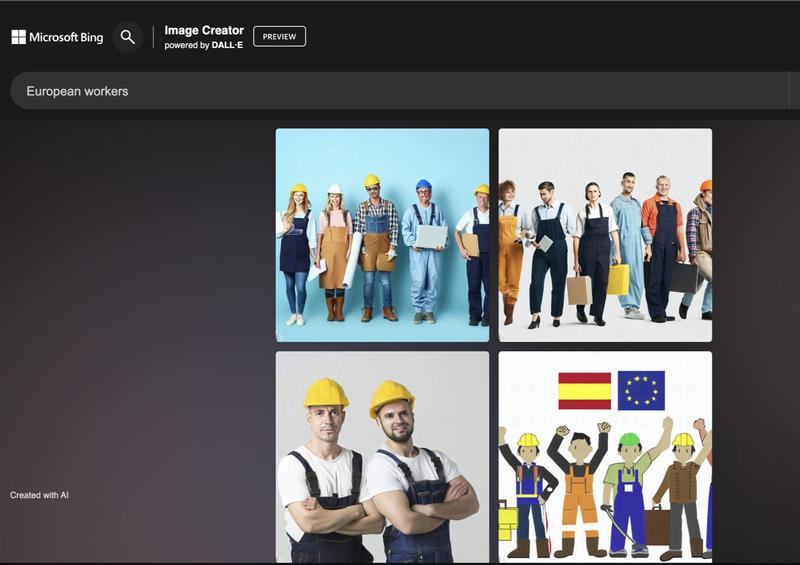Open the cartoon workers with flags image
This screenshot has height=565, width=800.
(605, 457)
